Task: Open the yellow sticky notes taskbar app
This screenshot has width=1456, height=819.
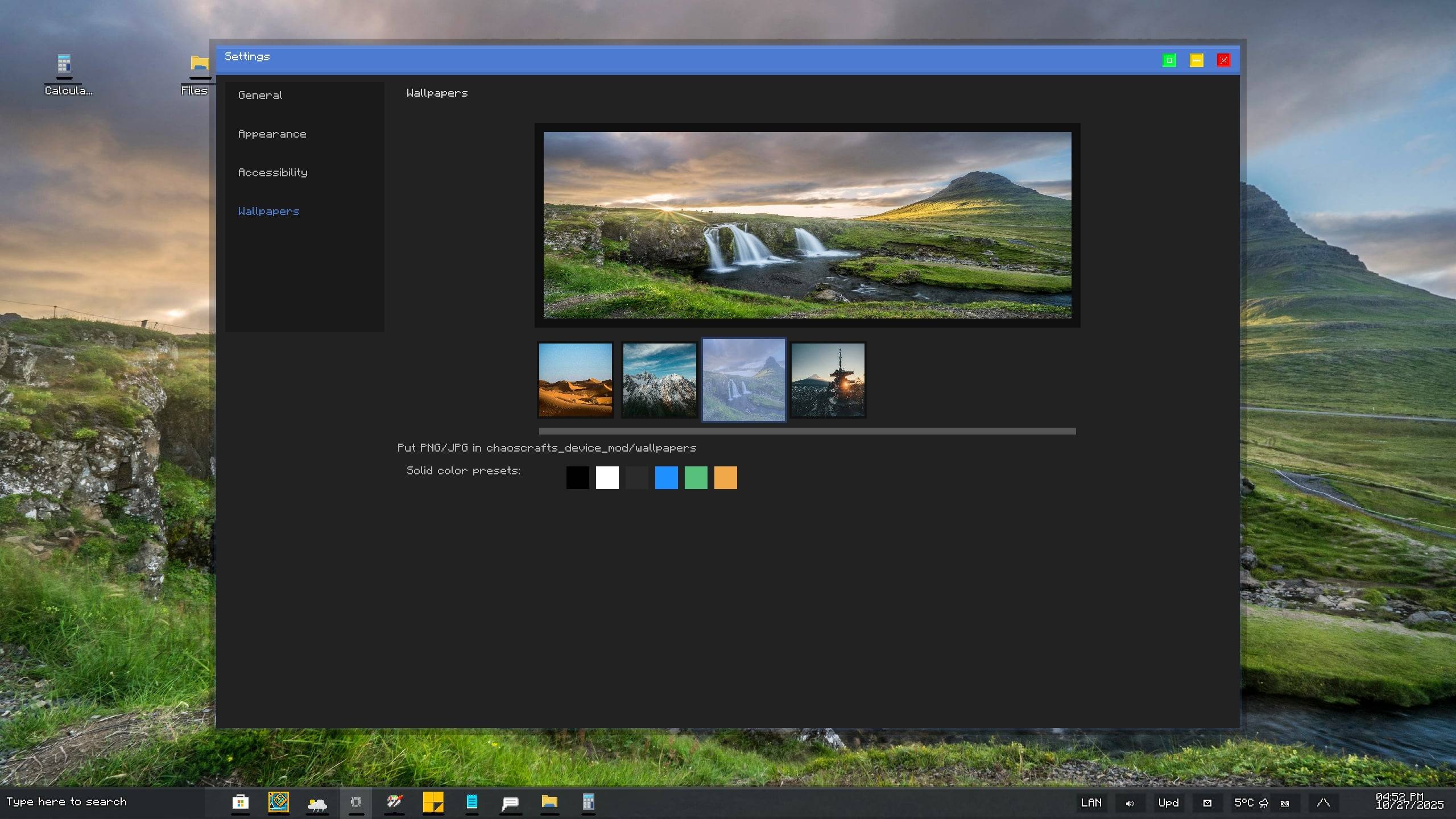Action: coord(433,803)
